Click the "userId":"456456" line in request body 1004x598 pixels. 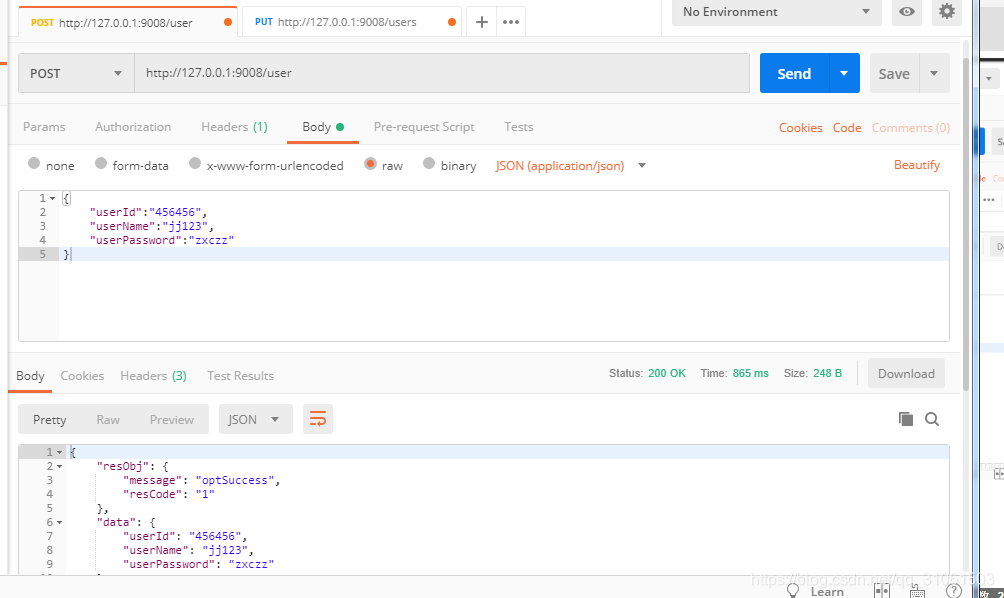(x=149, y=213)
